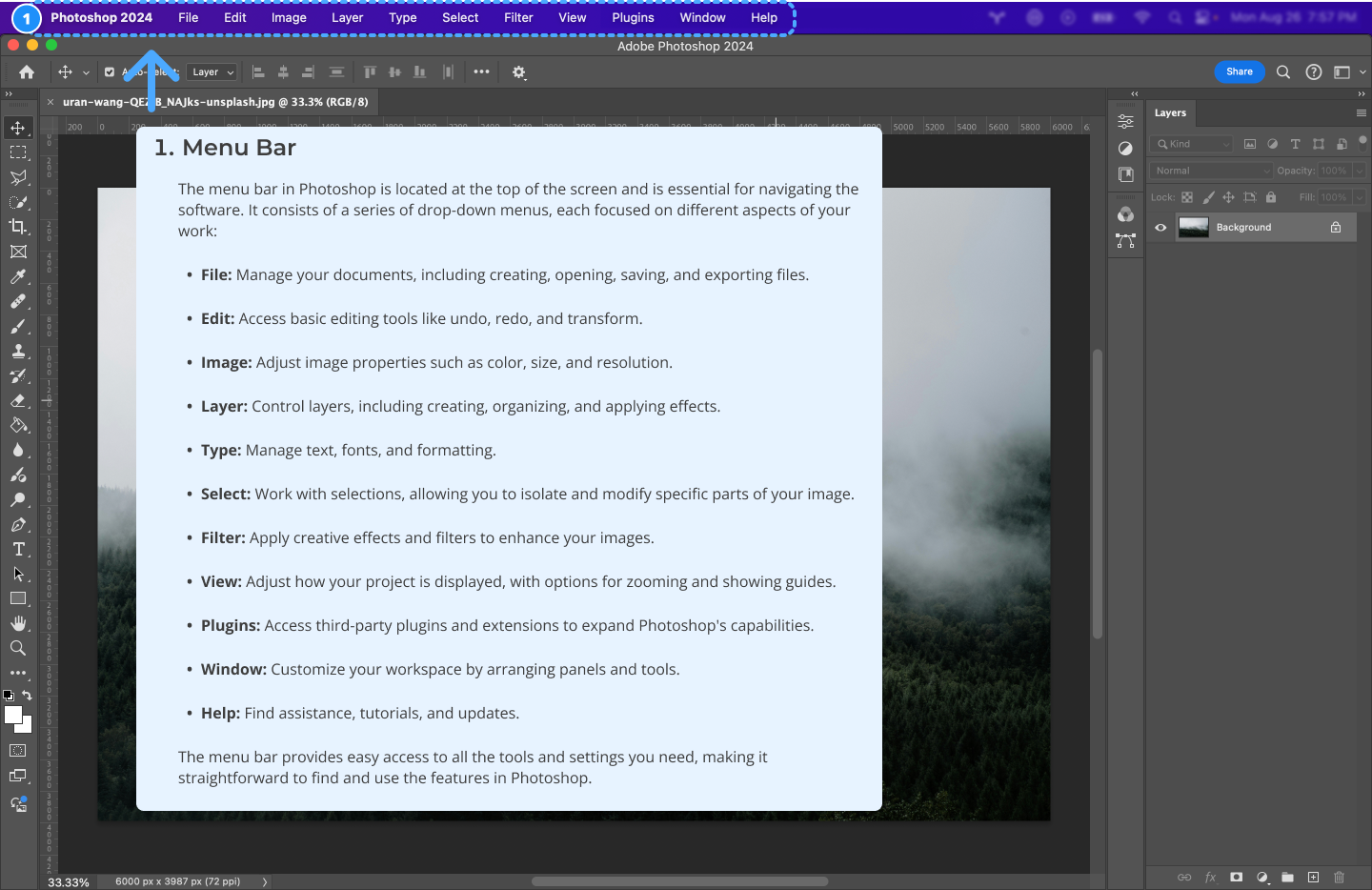
Task: Toggle filter for adjustment layers
Action: pyautogui.click(x=1272, y=144)
